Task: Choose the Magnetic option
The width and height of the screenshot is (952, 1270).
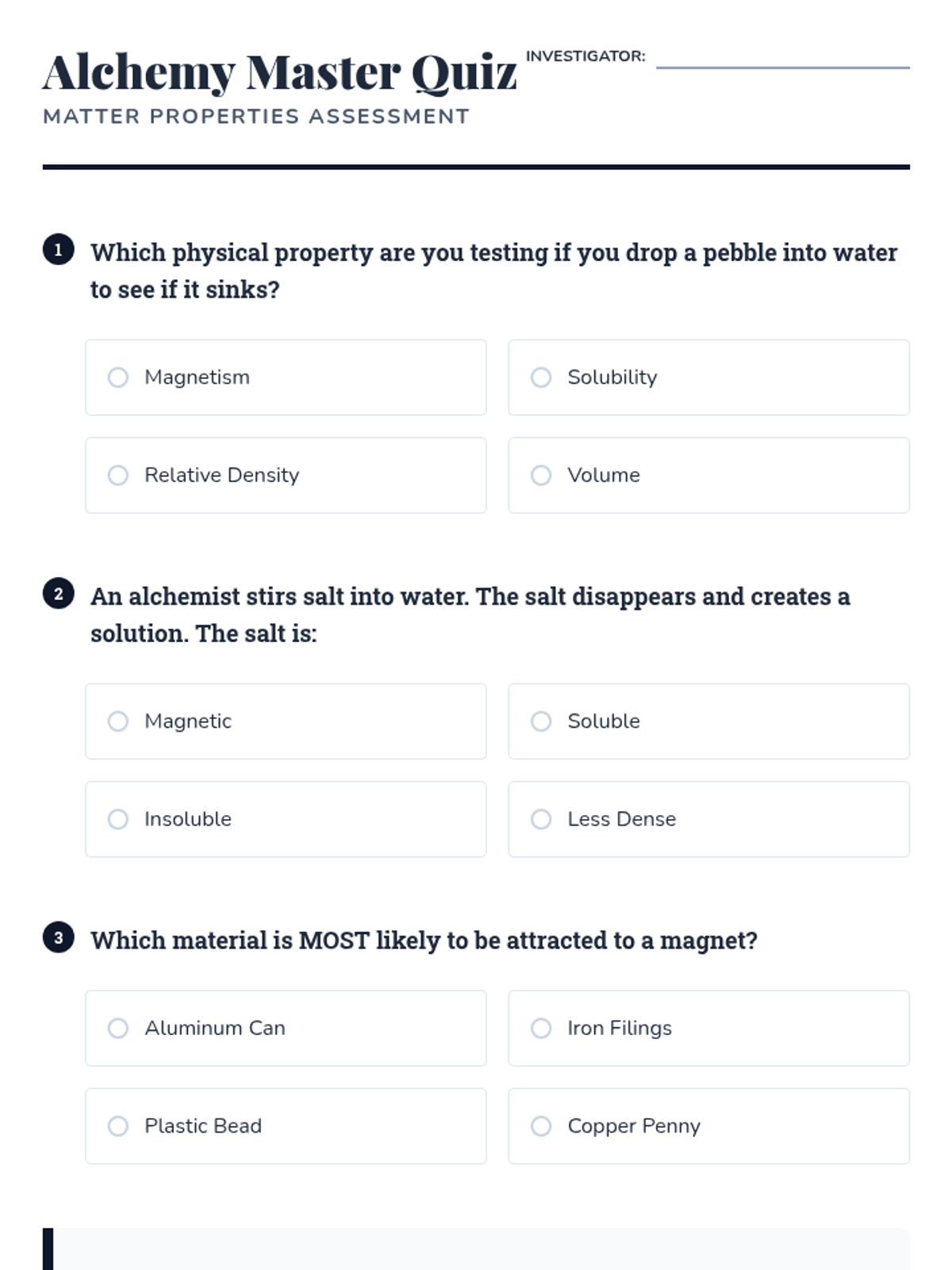Action: tap(118, 722)
